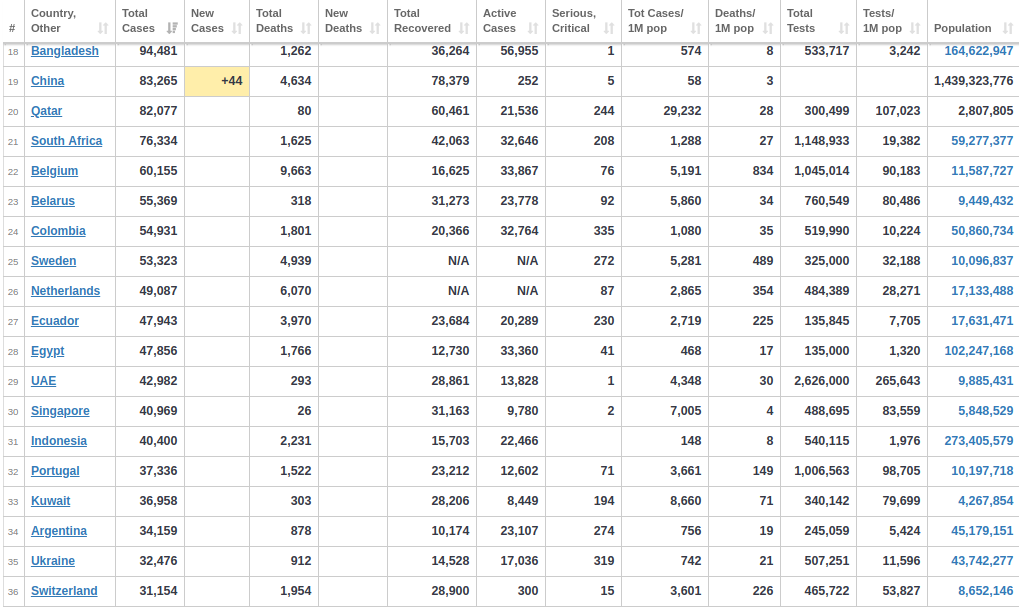The width and height of the screenshot is (1019, 607).
Task: Sort by New Cases arrows icon
Action: [237, 29]
